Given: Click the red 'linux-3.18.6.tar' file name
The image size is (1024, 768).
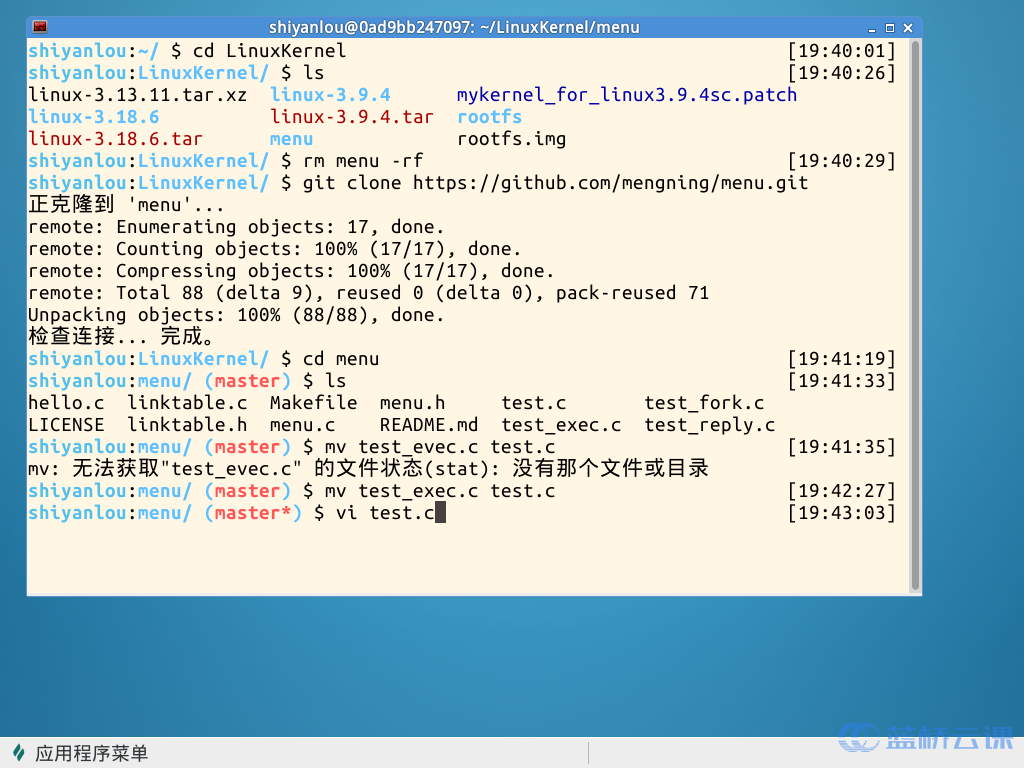Looking at the screenshot, I should (x=116, y=139).
